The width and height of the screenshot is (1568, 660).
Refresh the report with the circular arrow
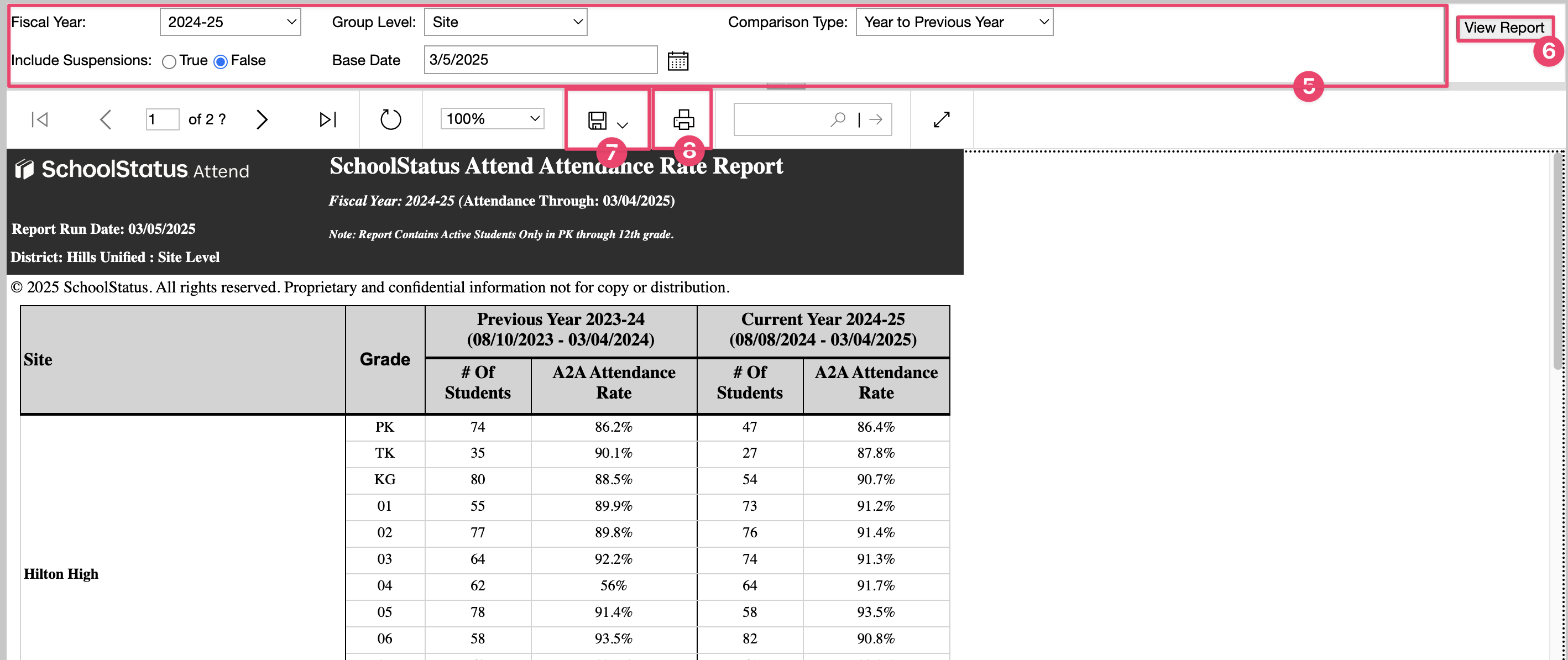[391, 119]
